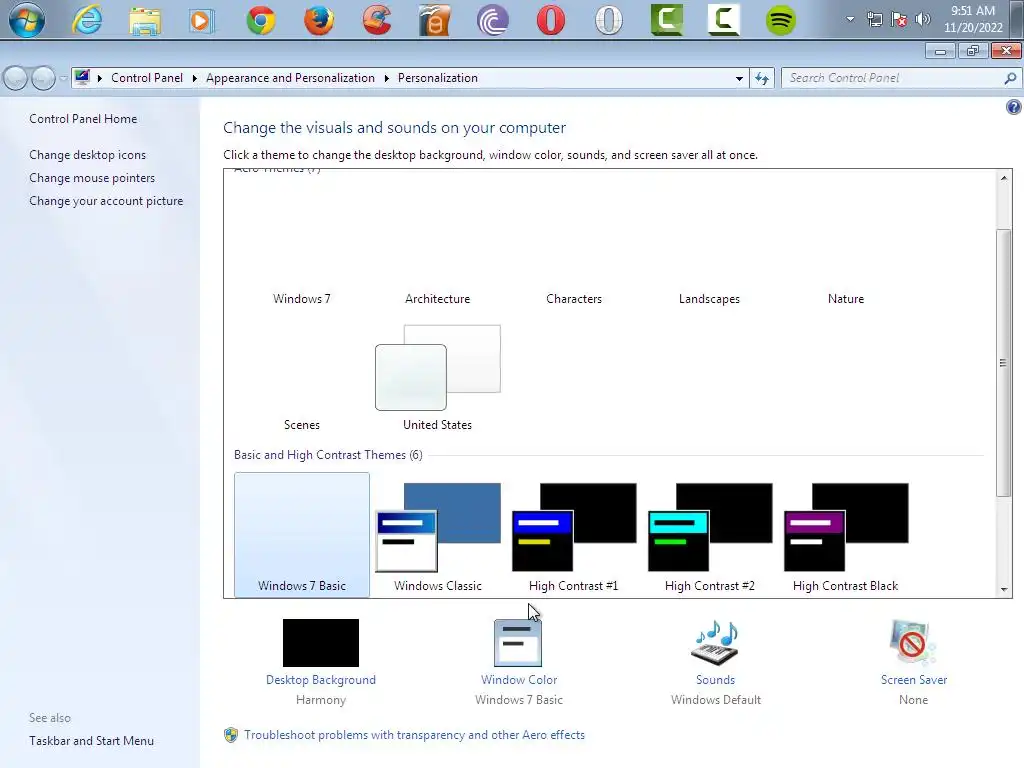Viewport: 1024px width, 768px height.
Task: Expand arrow after Appearance and Personalization breadcrumb
Action: pos(387,78)
